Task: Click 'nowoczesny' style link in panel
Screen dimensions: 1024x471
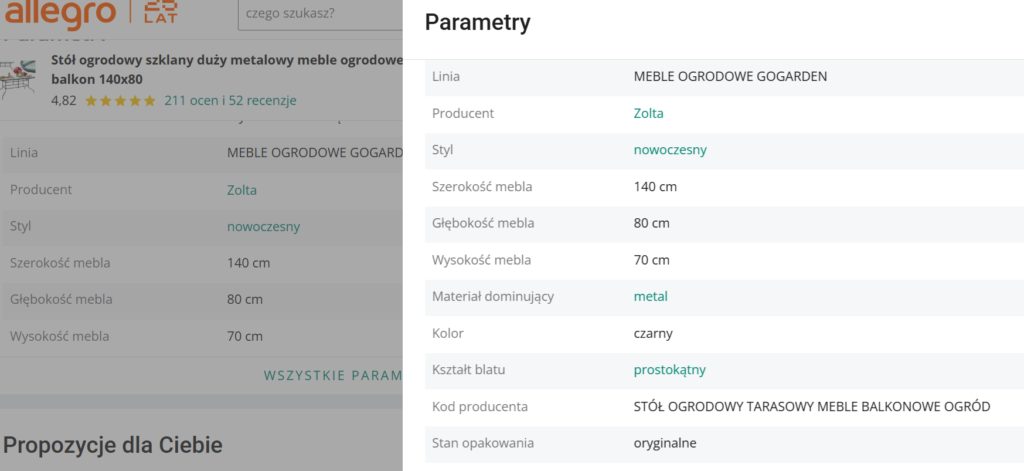Action: tap(670, 150)
